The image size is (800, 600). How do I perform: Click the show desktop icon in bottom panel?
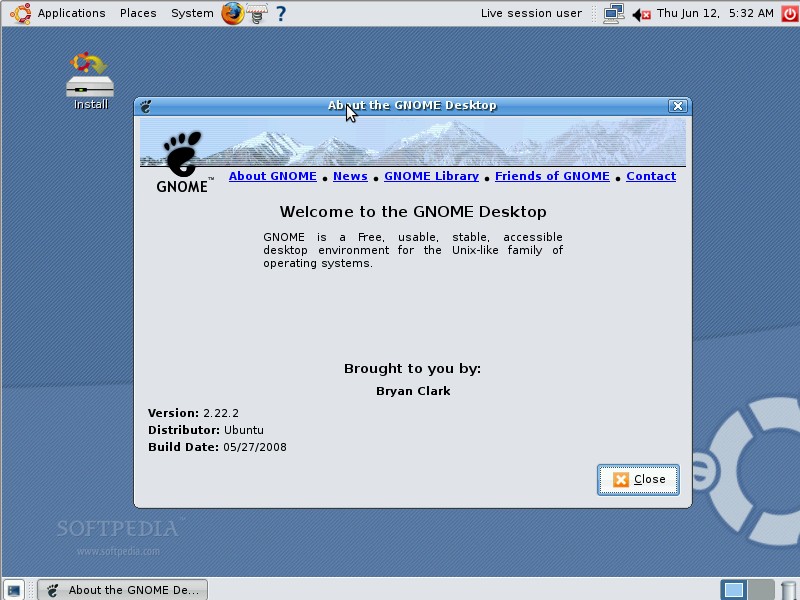point(13,589)
